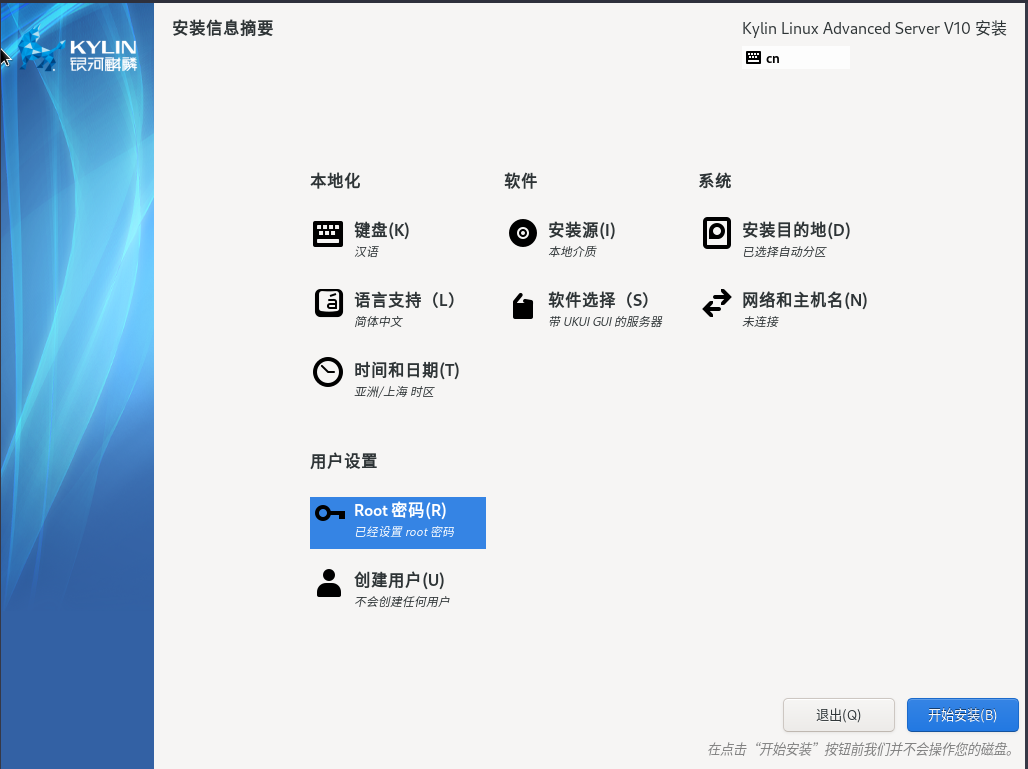The height and width of the screenshot is (769, 1028).
Task: Click the 未连接 status under 网络和主机名
Action: tap(759, 321)
